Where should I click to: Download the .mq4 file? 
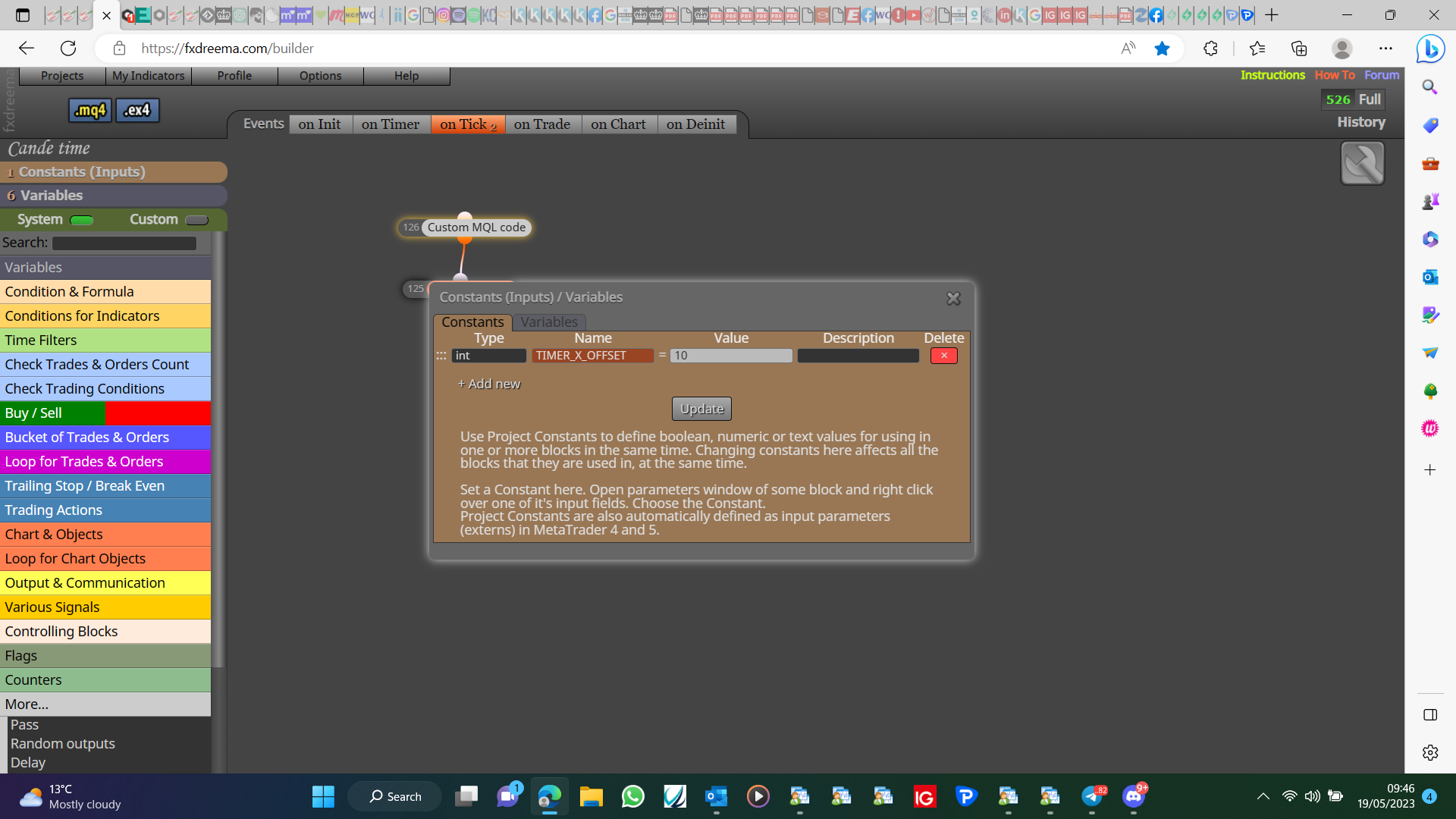point(90,110)
